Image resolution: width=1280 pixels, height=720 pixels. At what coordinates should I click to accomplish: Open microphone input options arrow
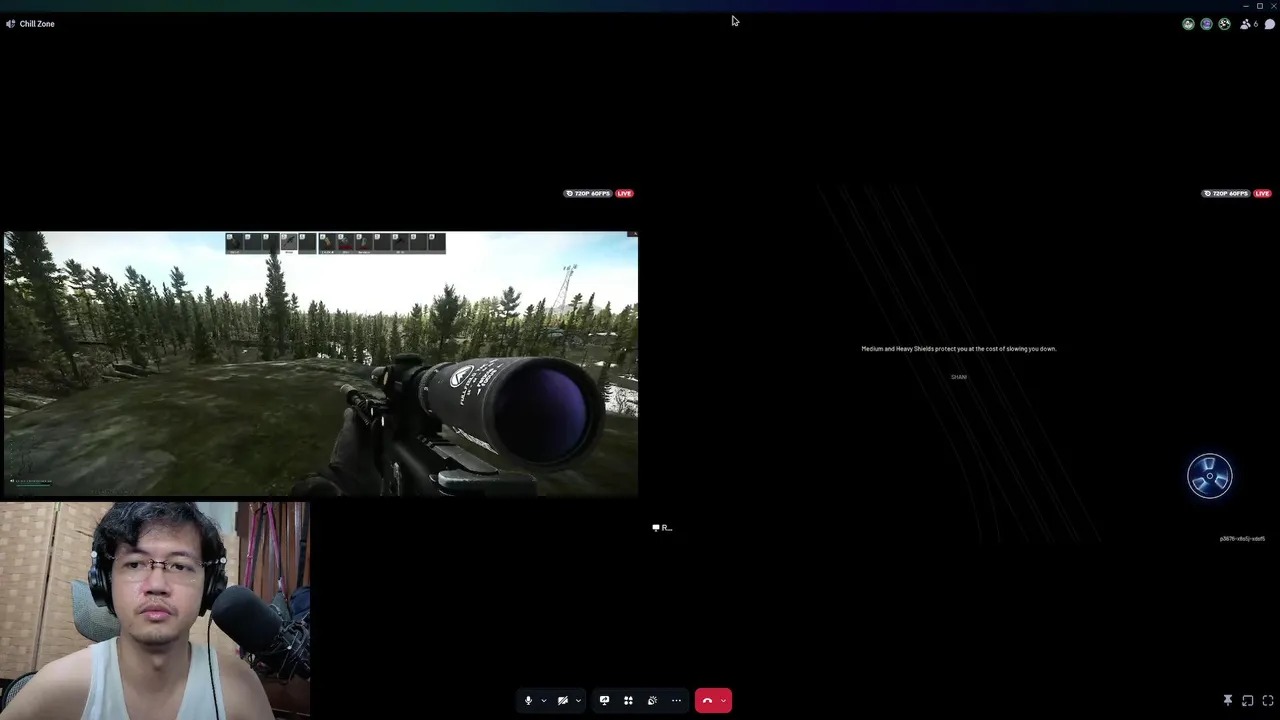tap(543, 701)
